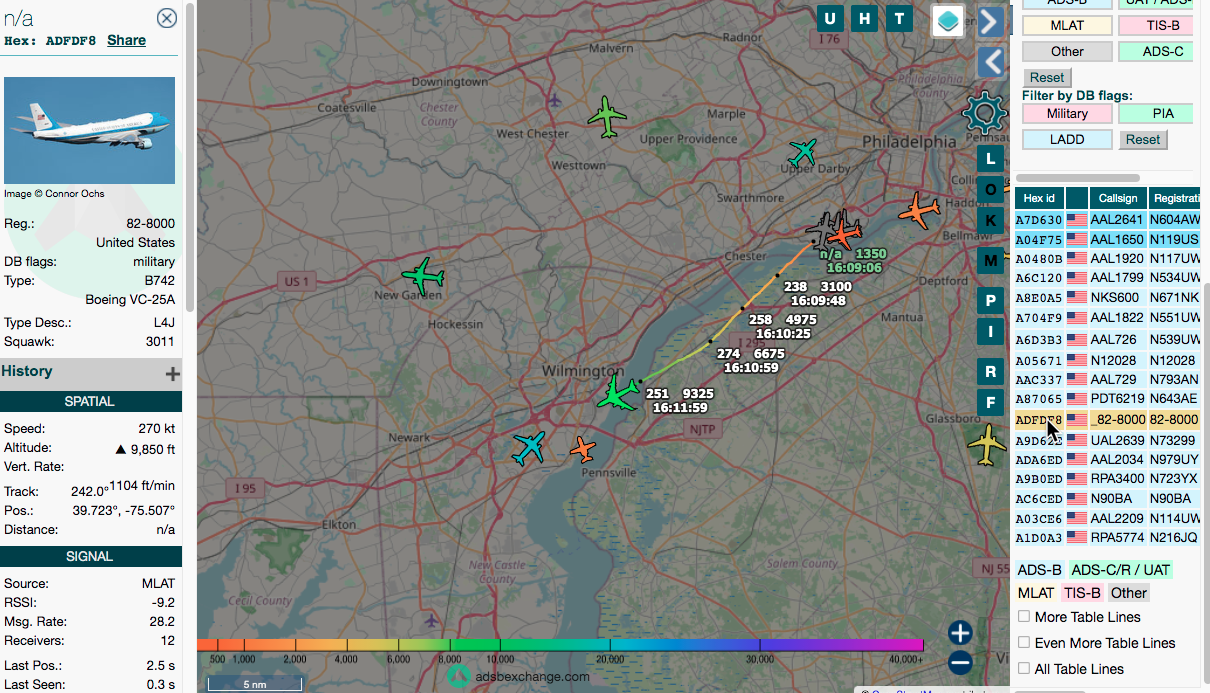The image size is (1210, 693).
Task: Select N90BA row in aircraft table
Action: pos(1108,499)
